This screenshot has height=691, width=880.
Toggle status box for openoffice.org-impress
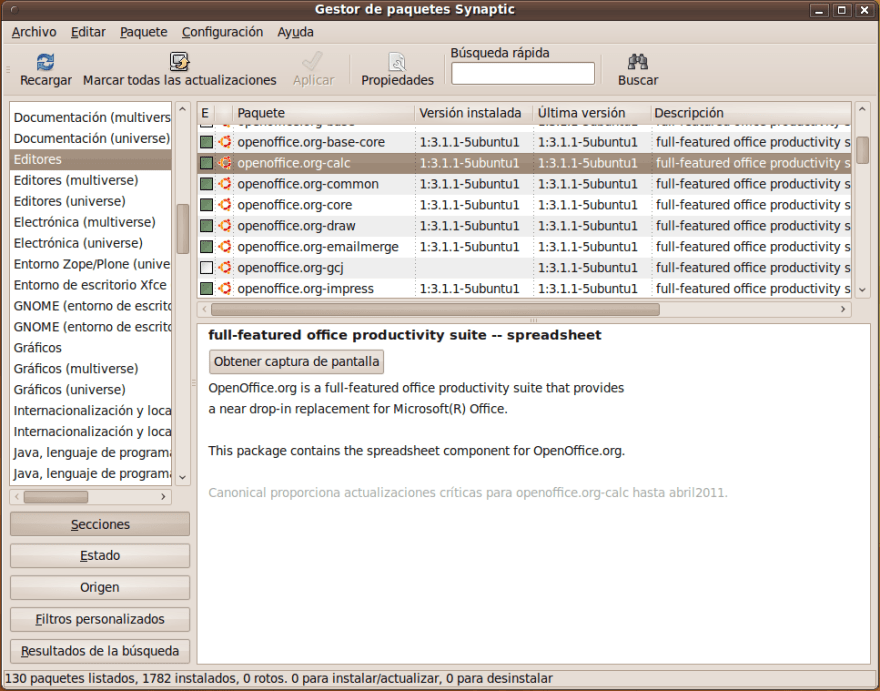coord(207,289)
